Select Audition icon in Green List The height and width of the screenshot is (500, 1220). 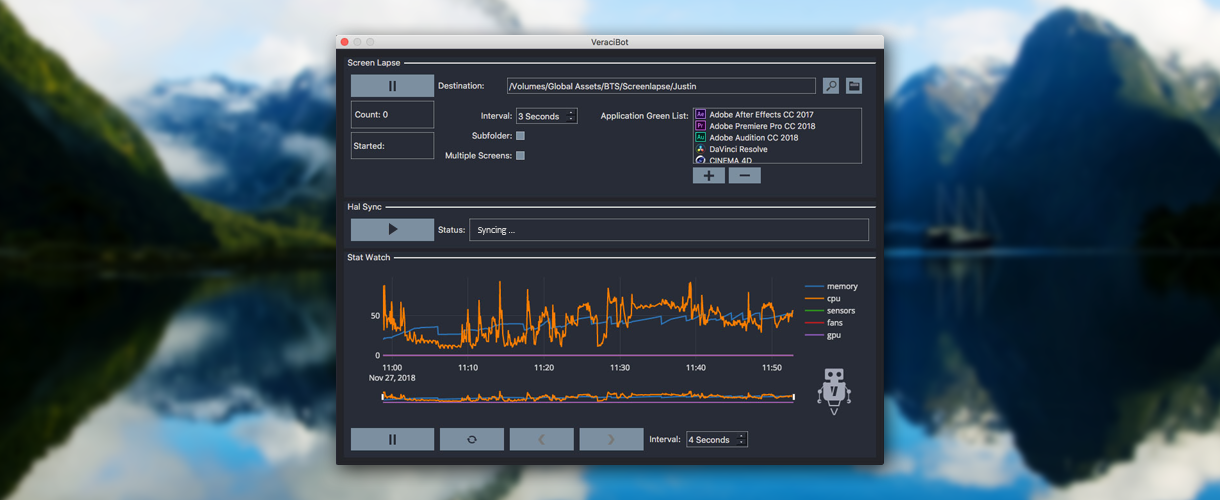tap(701, 138)
